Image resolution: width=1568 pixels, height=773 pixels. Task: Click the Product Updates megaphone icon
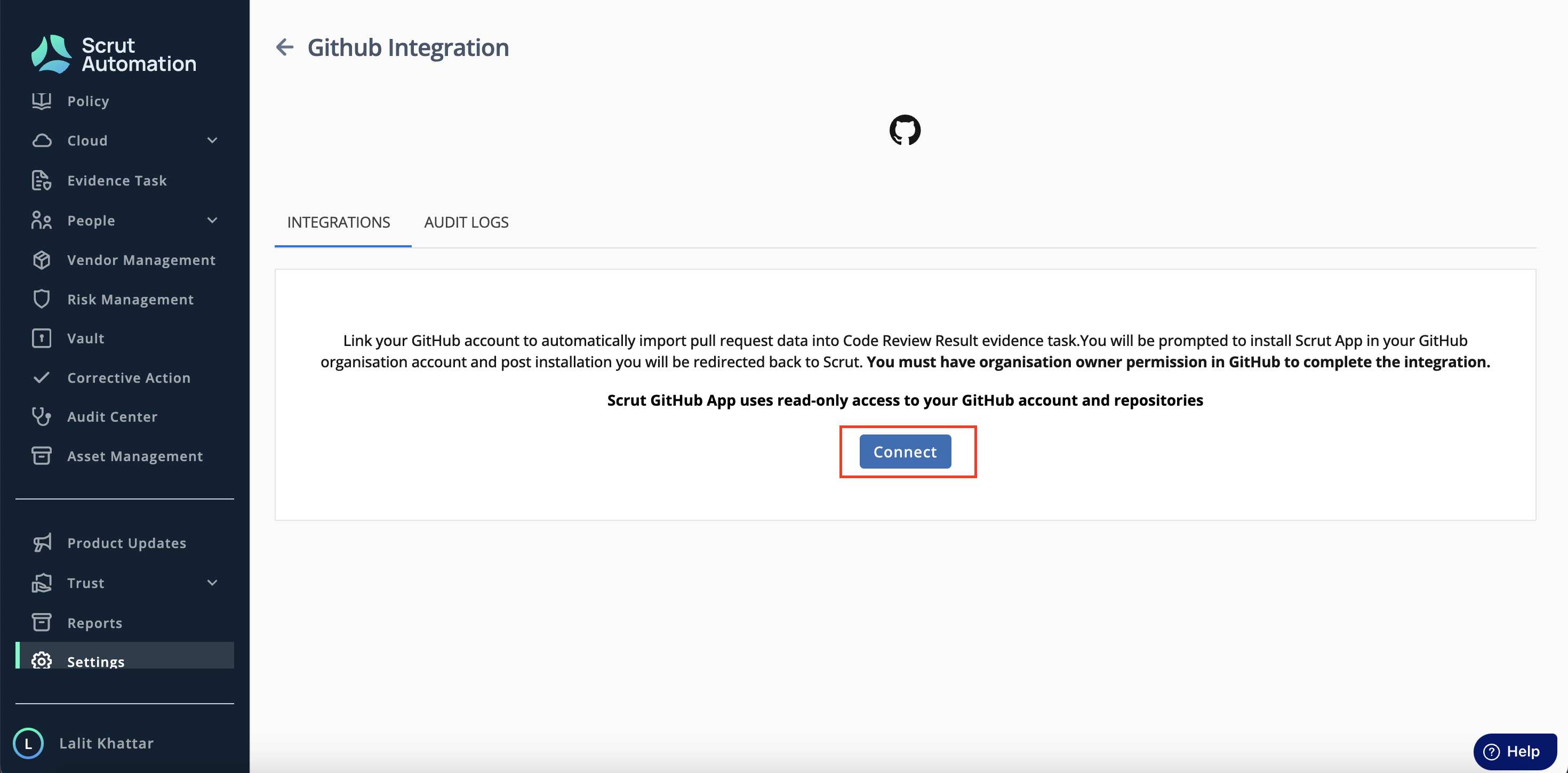(x=42, y=543)
